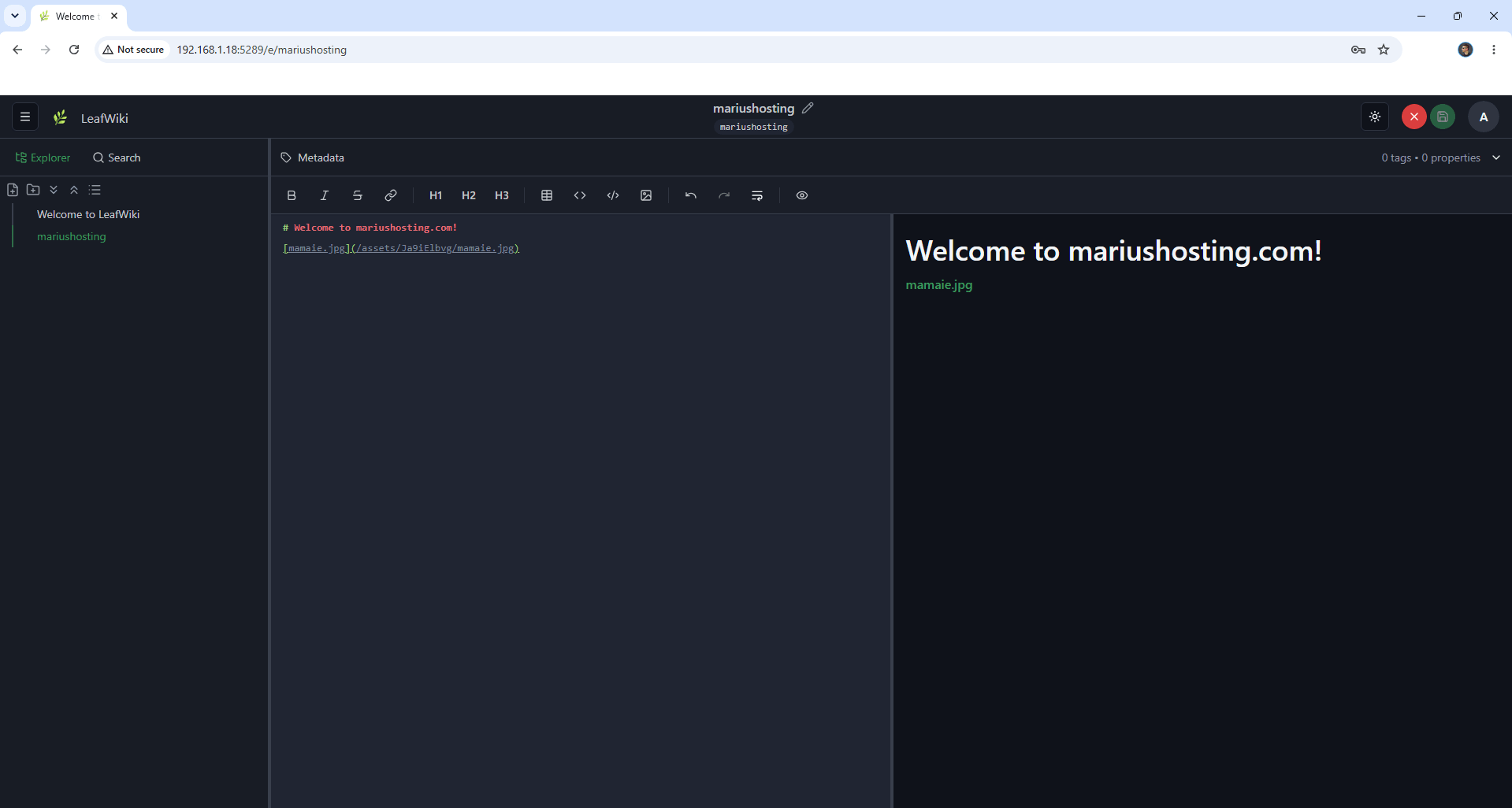Open the user avatar menu A
The image size is (1512, 808).
[1484, 117]
